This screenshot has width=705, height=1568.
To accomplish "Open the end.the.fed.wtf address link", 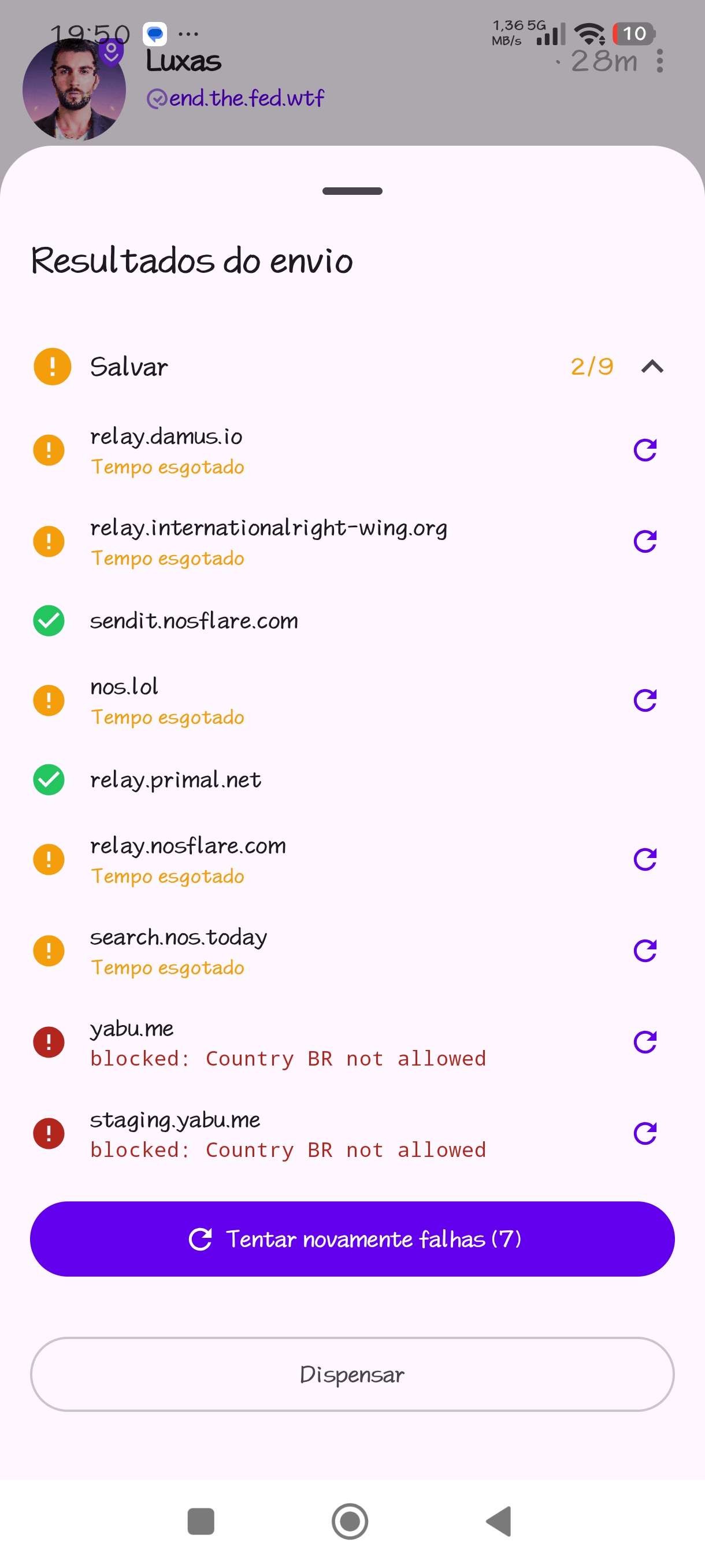I will point(236,98).
